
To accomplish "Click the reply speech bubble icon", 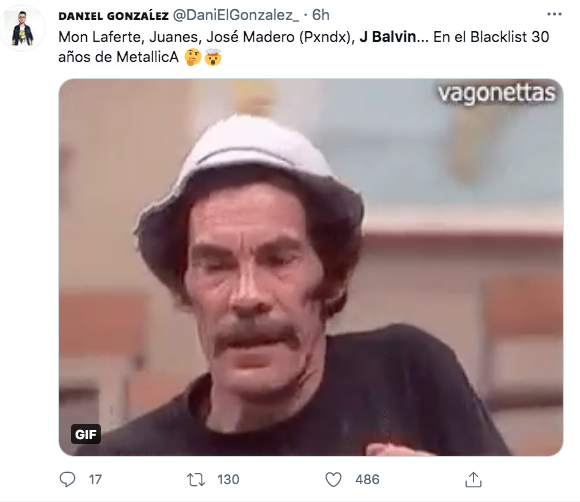I will click(x=67, y=479).
